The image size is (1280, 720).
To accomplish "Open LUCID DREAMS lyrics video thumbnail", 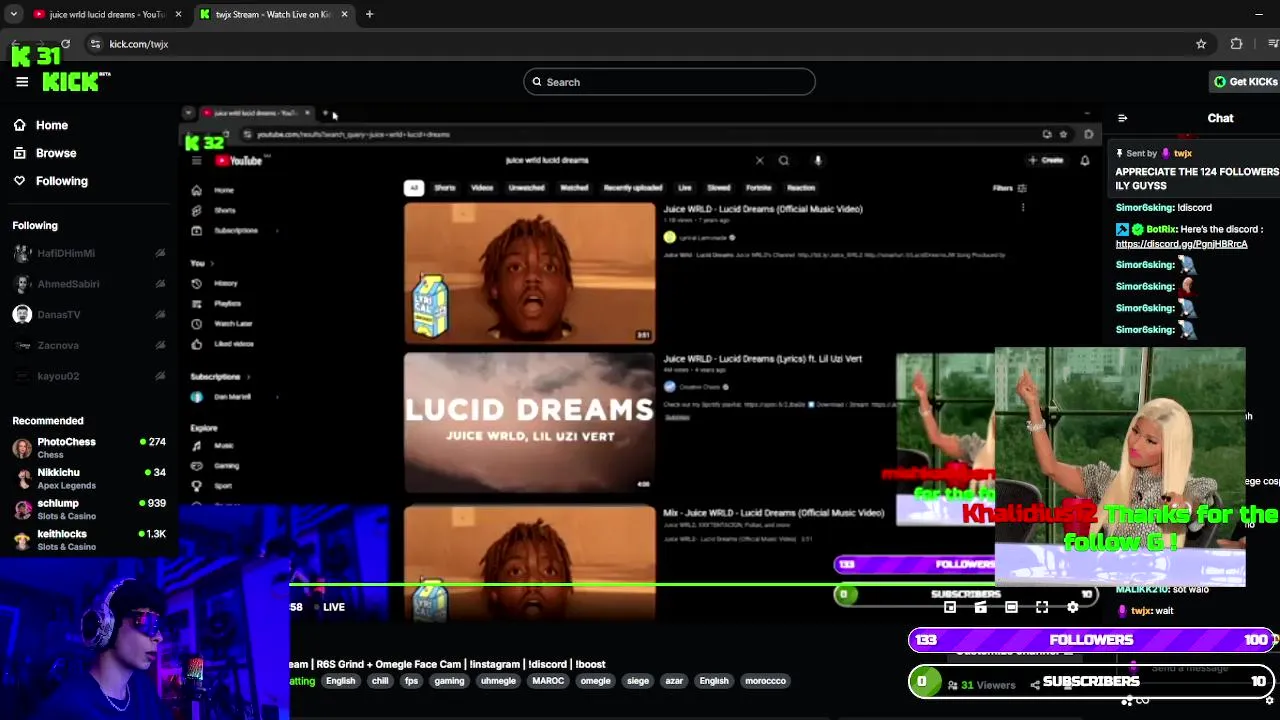I will [x=530, y=422].
